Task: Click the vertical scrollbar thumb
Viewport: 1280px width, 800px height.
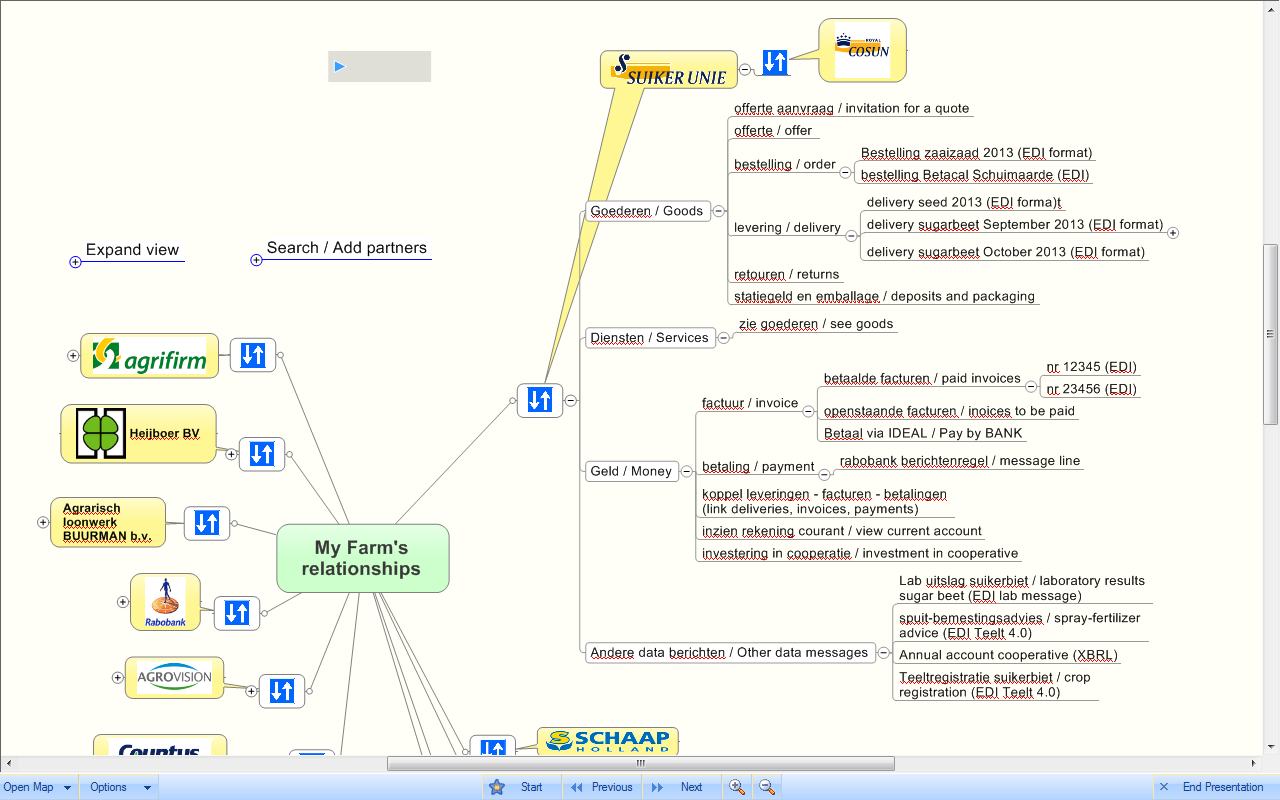Action: click(1271, 334)
